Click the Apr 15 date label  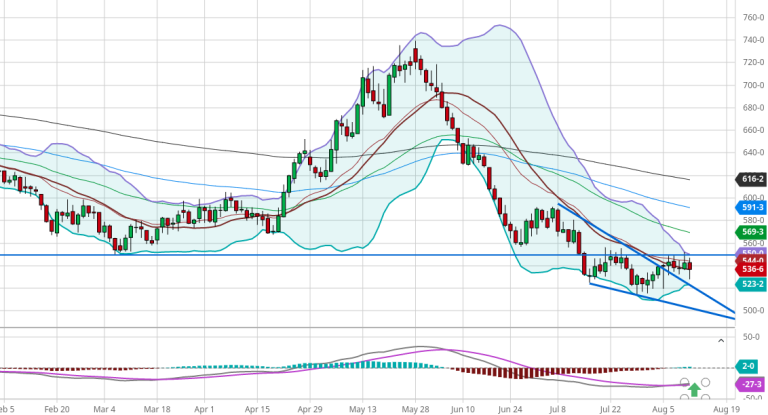258,409
